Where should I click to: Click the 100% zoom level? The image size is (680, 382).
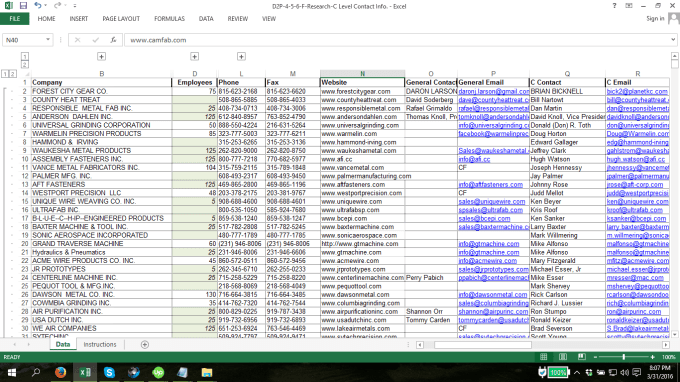pyautogui.click(x=668, y=357)
